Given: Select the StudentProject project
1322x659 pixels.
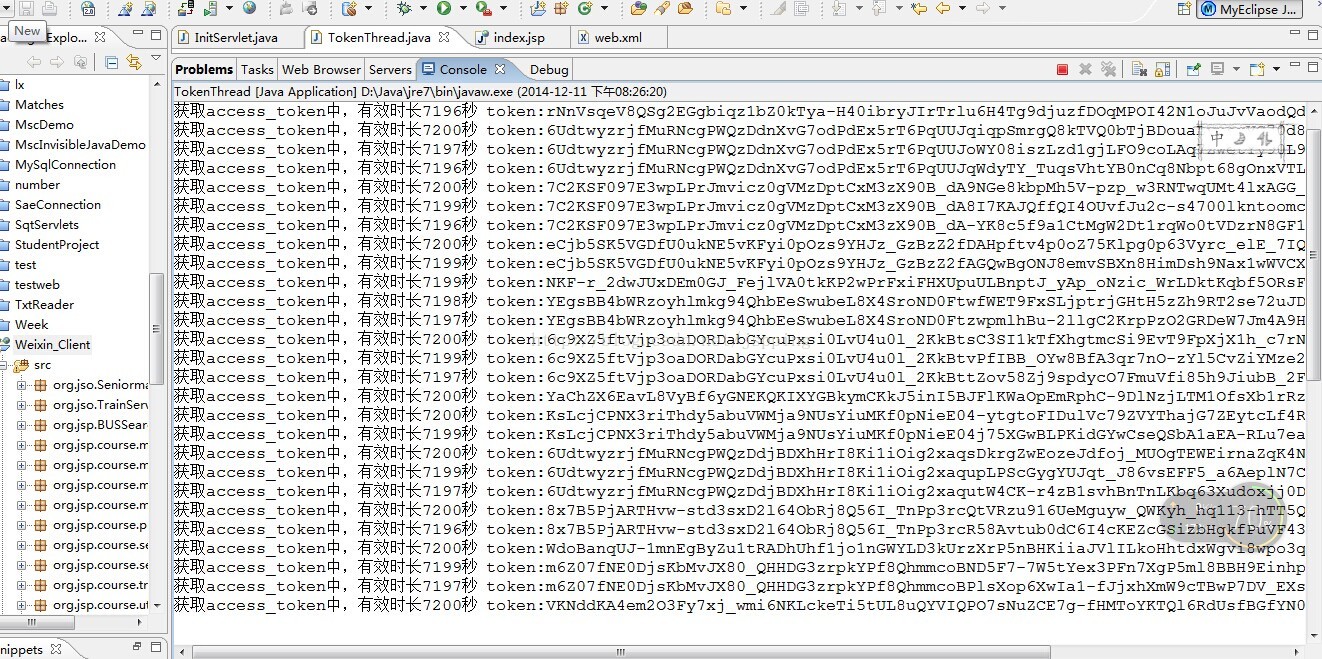Looking at the screenshot, I should pyautogui.click(x=57, y=245).
